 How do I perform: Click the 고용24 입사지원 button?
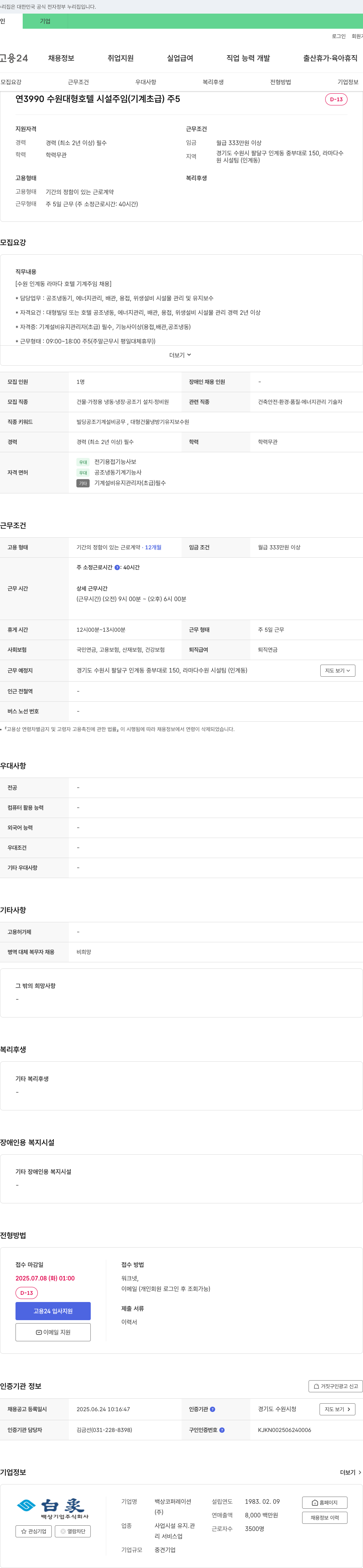[53, 1311]
